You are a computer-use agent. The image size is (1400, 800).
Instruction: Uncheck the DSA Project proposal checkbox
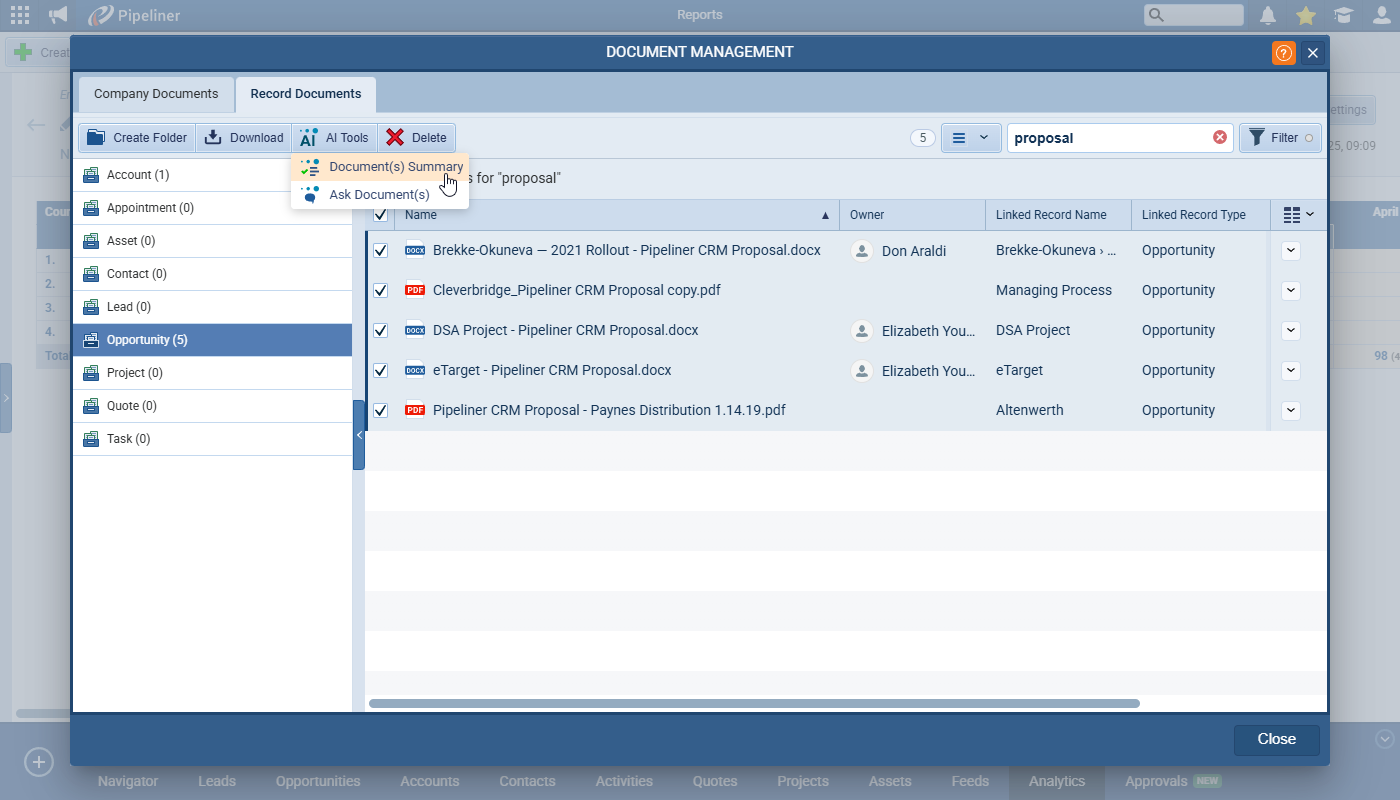coord(380,330)
